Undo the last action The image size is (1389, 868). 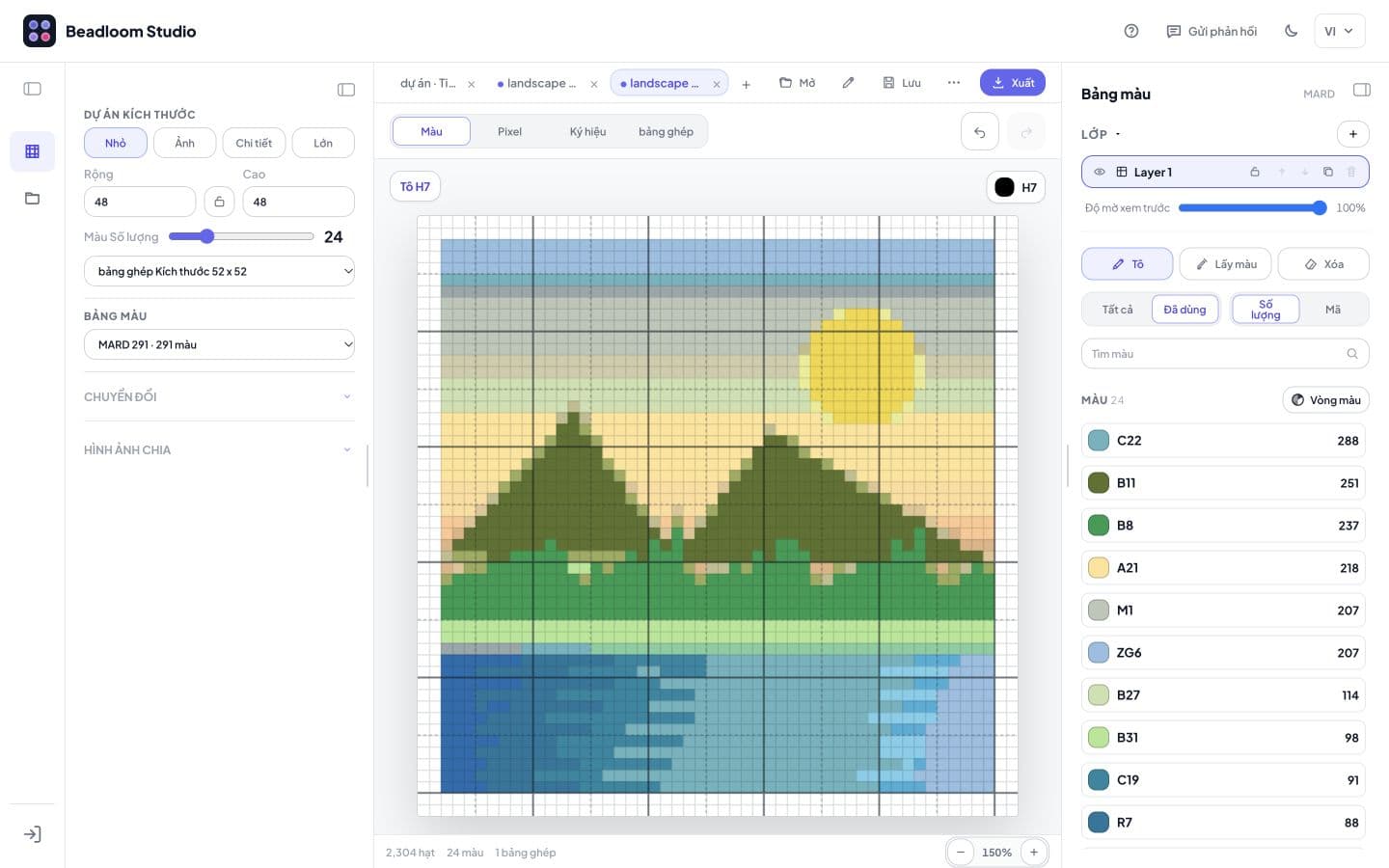click(979, 132)
